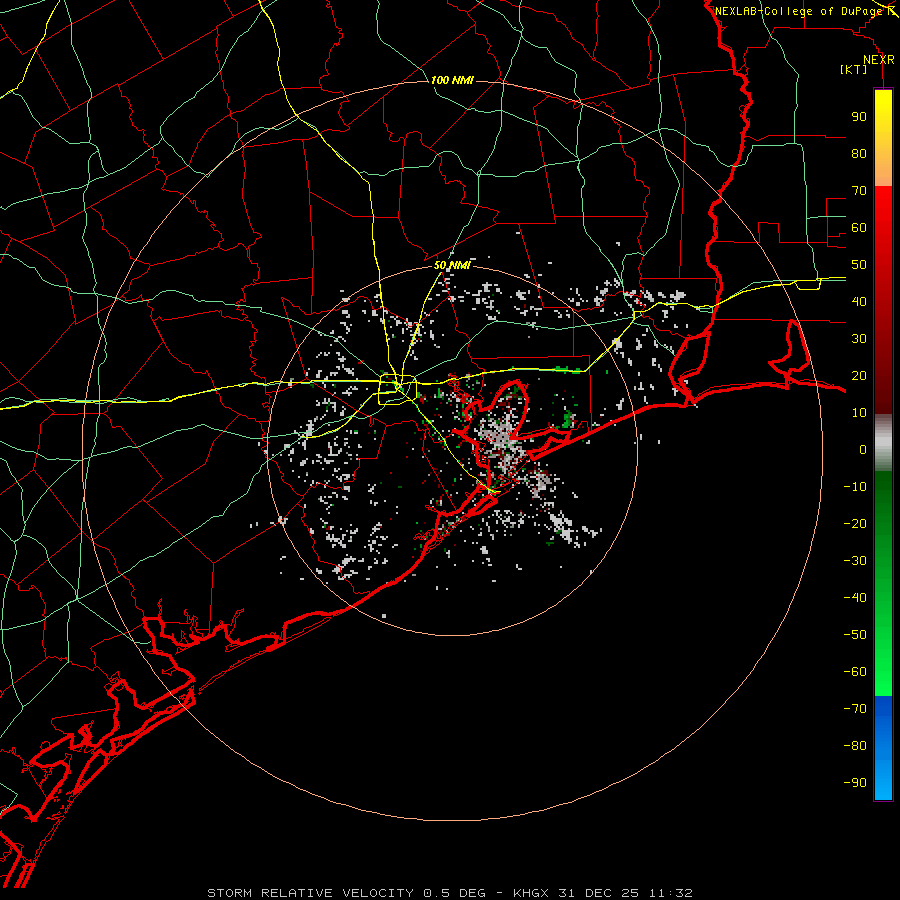900x900 pixels.
Task: Click the 90 value on the velocity scale
Action: (859, 117)
